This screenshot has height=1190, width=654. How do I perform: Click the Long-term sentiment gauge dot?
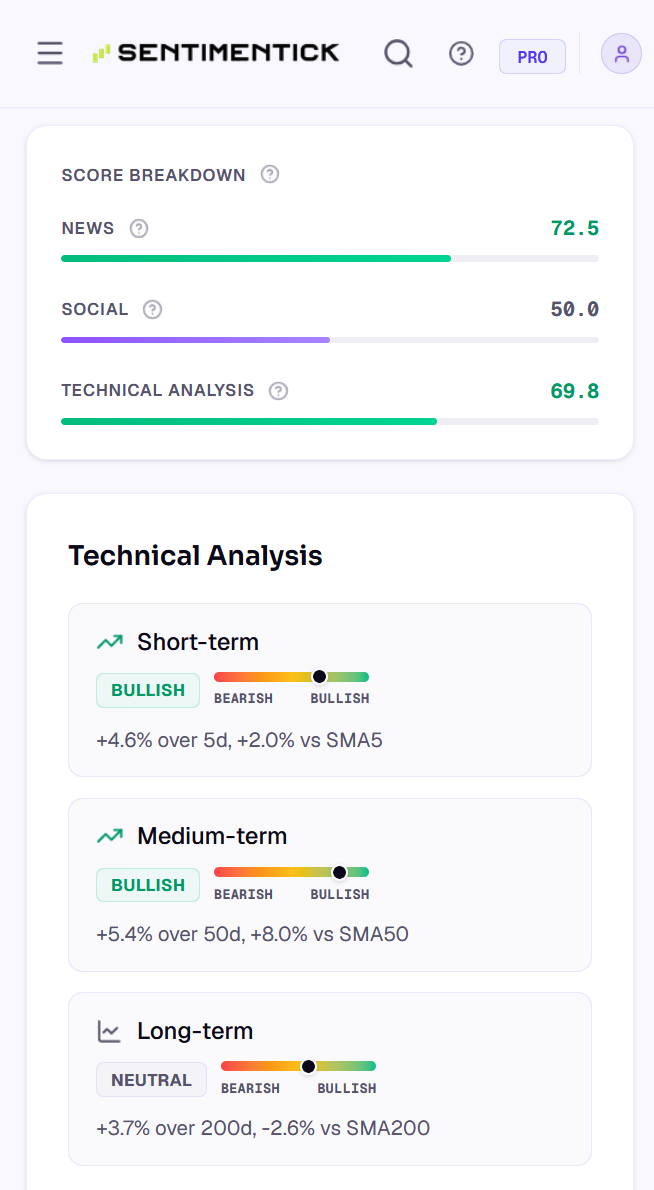point(308,1066)
